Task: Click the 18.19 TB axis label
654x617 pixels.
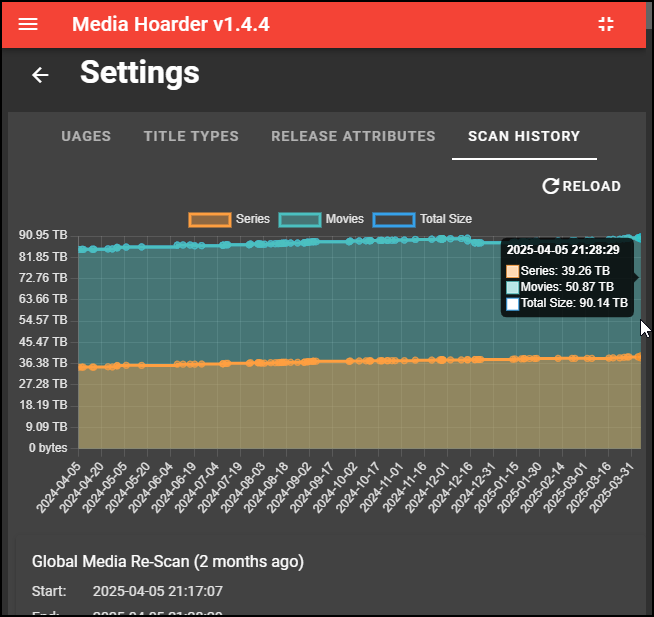Action: (43, 405)
